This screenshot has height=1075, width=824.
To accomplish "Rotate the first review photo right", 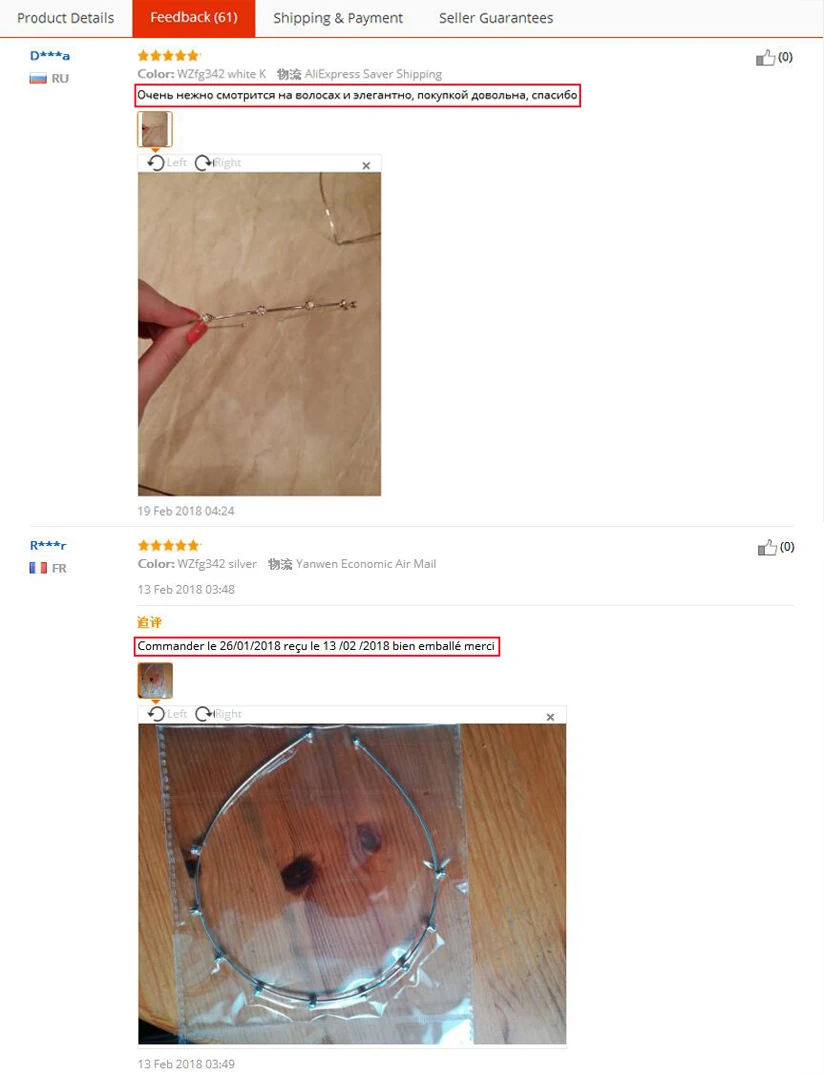I will tap(218, 162).
